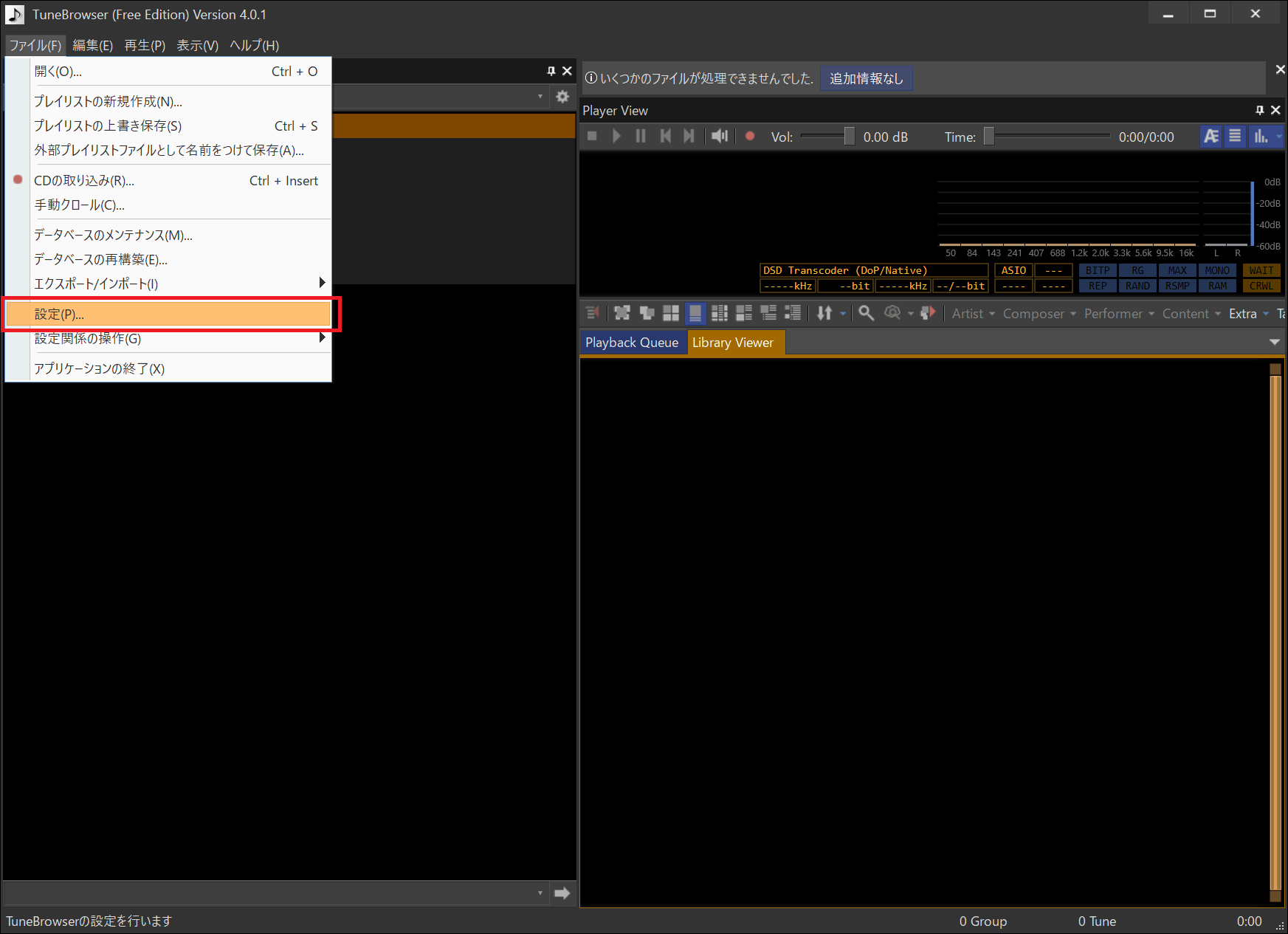Click the DSD Transcoder (DoP/Native) label
1288x934 pixels.
[874, 270]
